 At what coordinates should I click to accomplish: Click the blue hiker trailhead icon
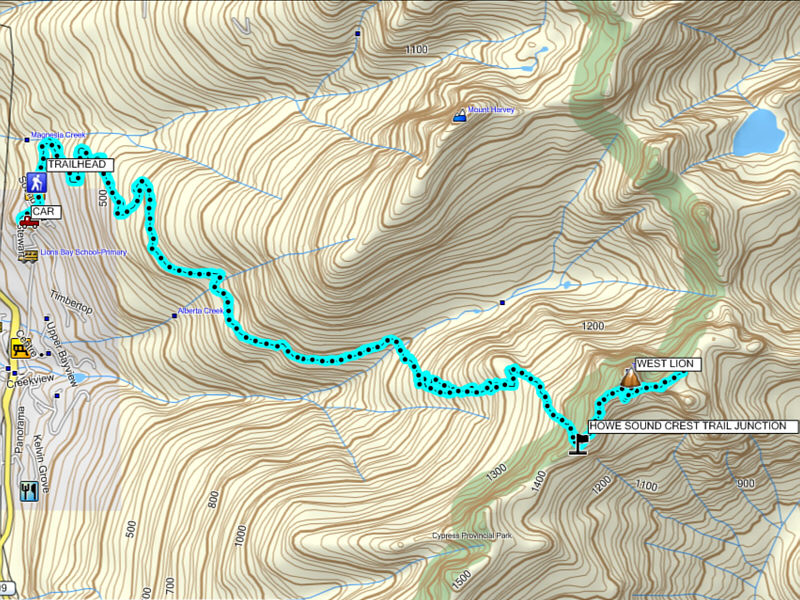tap(36, 182)
